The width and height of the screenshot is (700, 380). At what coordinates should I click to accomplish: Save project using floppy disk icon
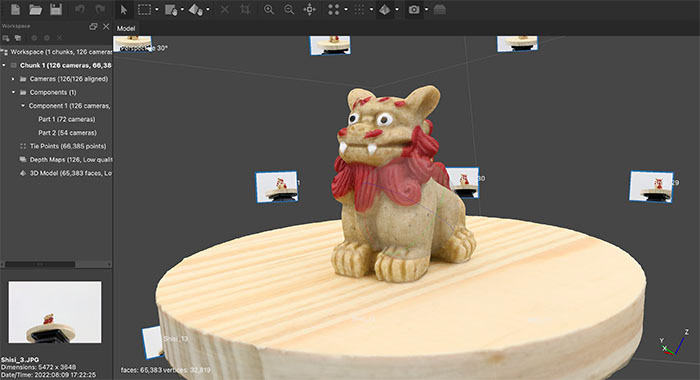point(56,9)
